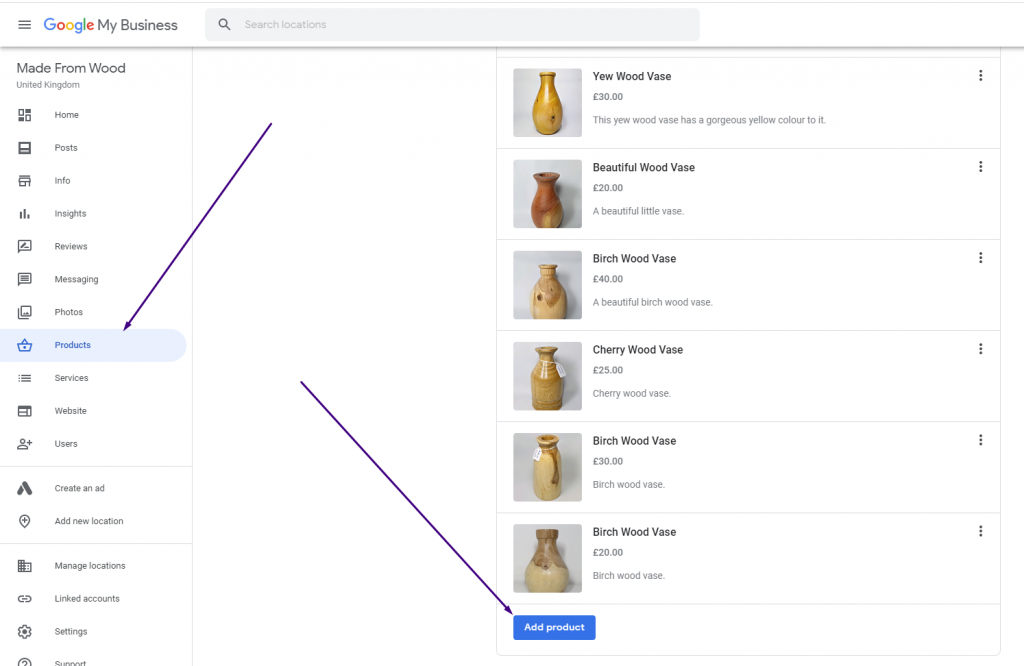Screen dimensions: 1024x666
Task: Click the £20.00 Birch Wood Vase thumbnail
Action: point(547,558)
